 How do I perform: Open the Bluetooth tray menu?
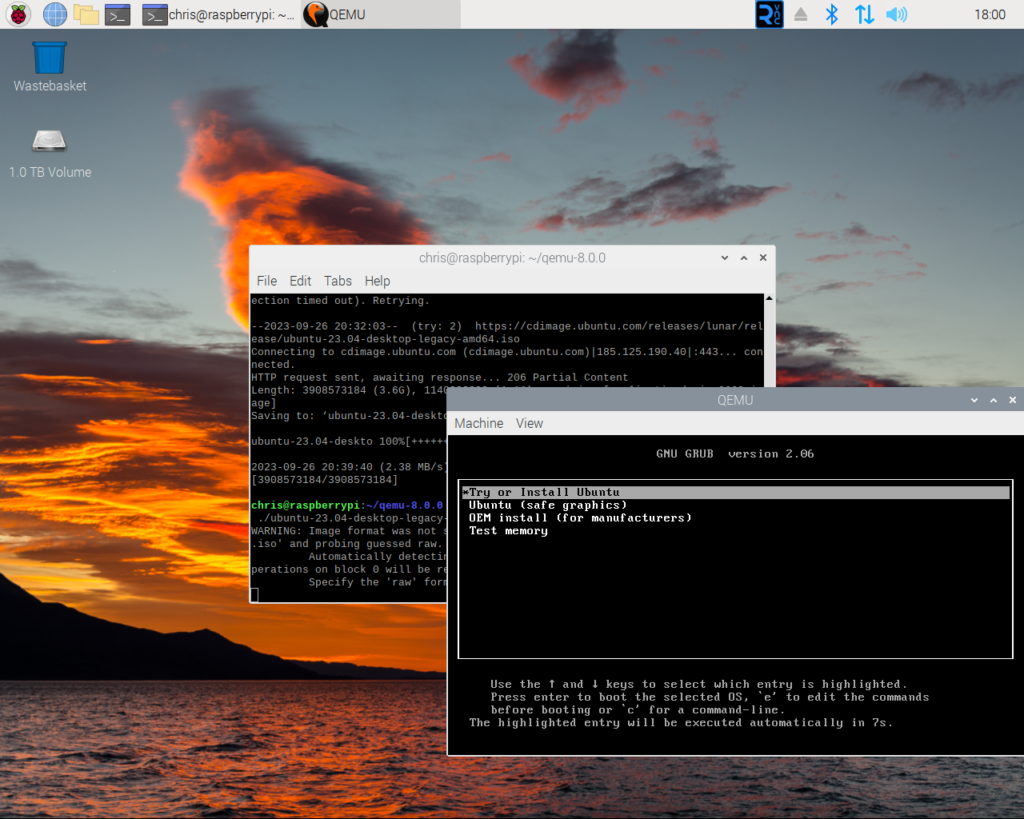tap(831, 14)
